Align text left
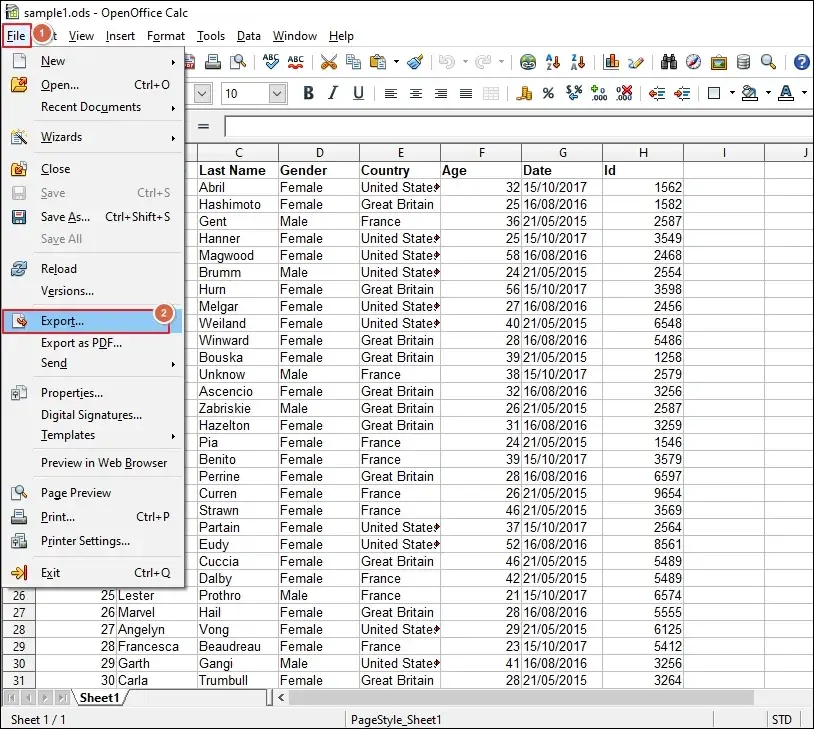Image resolution: width=814 pixels, height=729 pixels. pos(390,93)
